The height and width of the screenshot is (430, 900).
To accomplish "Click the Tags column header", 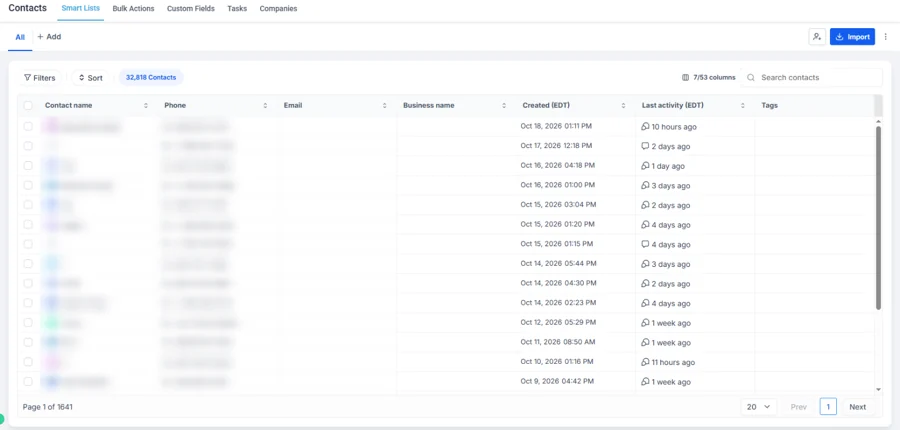I will 769,106.
